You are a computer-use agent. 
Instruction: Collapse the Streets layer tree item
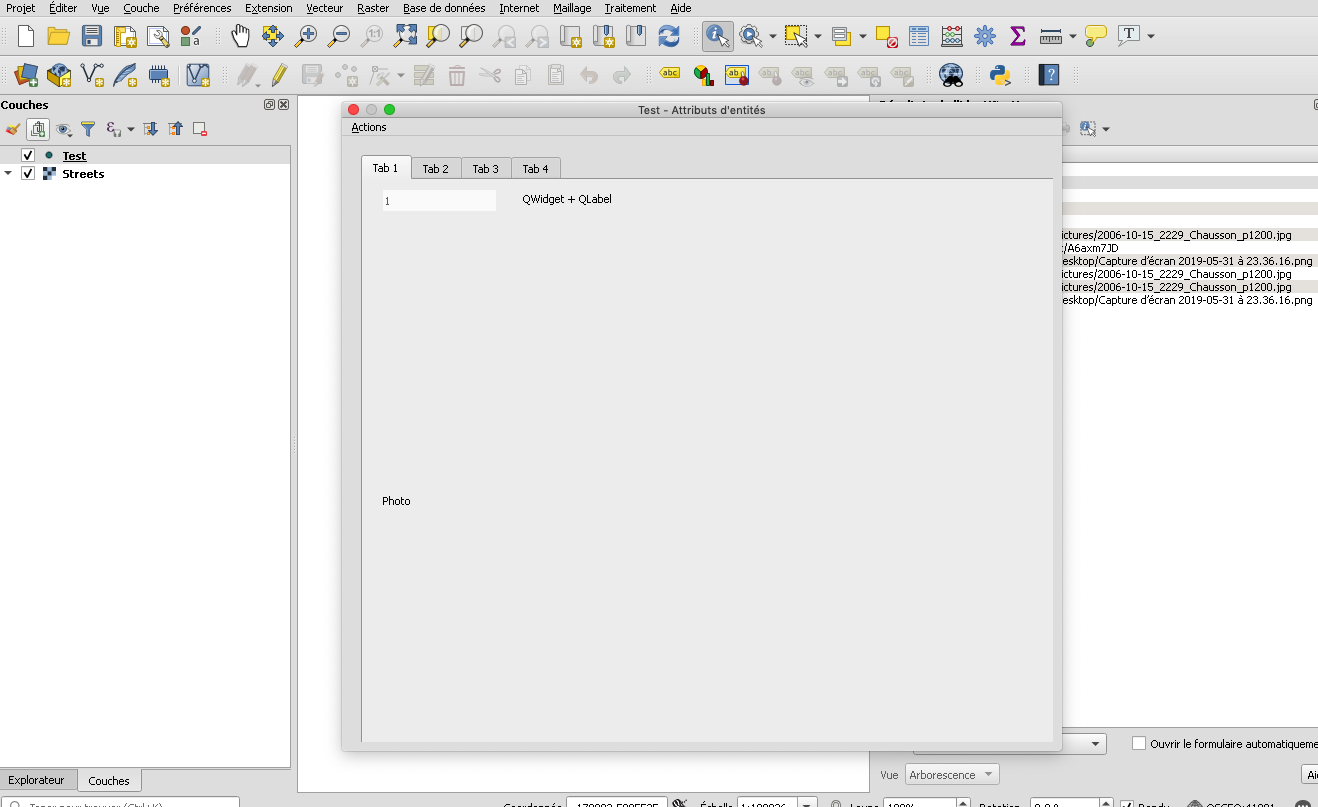pyautogui.click(x=10, y=173)
